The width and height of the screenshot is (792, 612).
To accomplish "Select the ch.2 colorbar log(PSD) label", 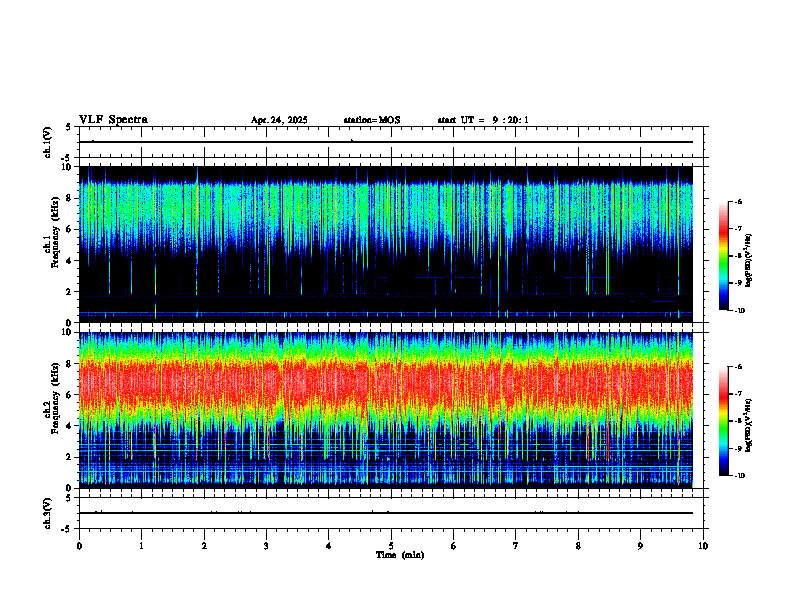I will (x=749, y=426).
